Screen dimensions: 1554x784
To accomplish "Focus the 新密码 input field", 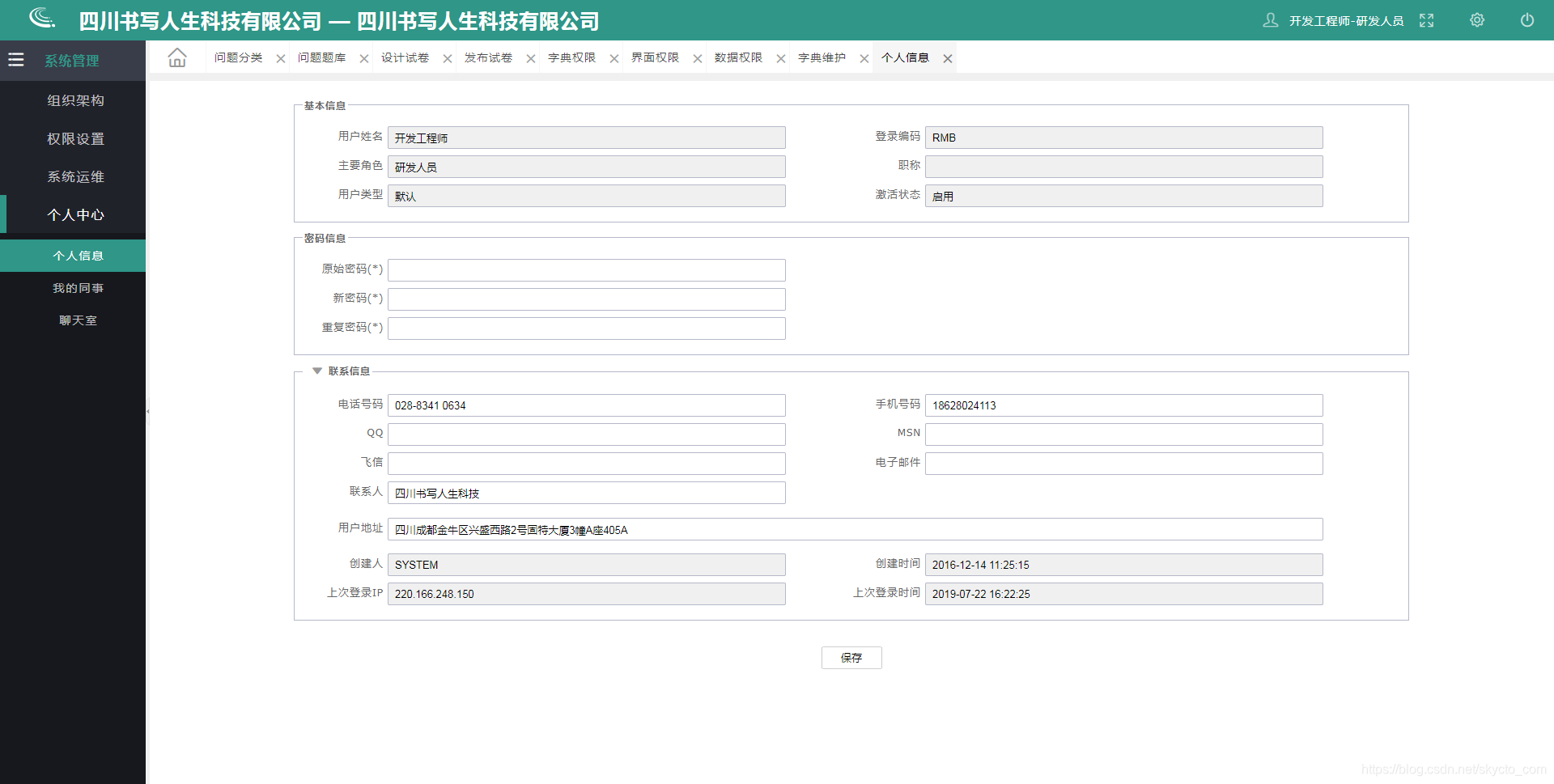I will point(587,299).
